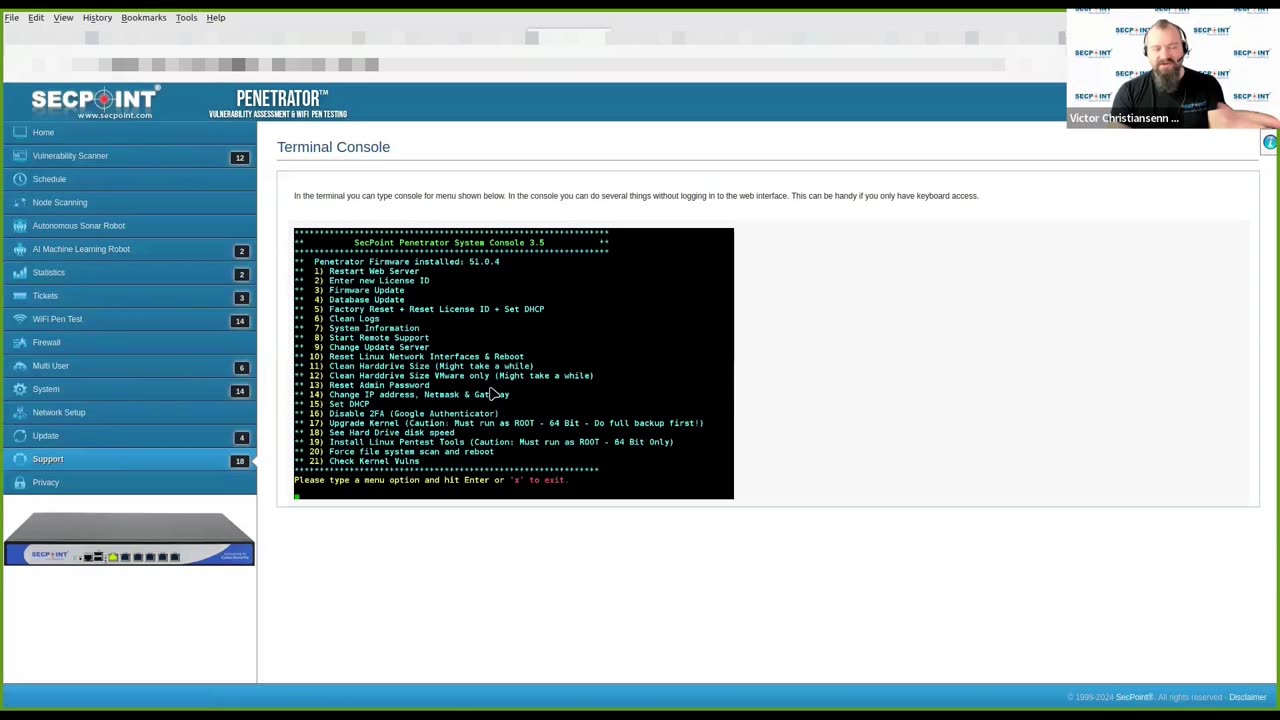Click the Privacy padlock icon
1280x720 pixels.
[x=20, y=482]
